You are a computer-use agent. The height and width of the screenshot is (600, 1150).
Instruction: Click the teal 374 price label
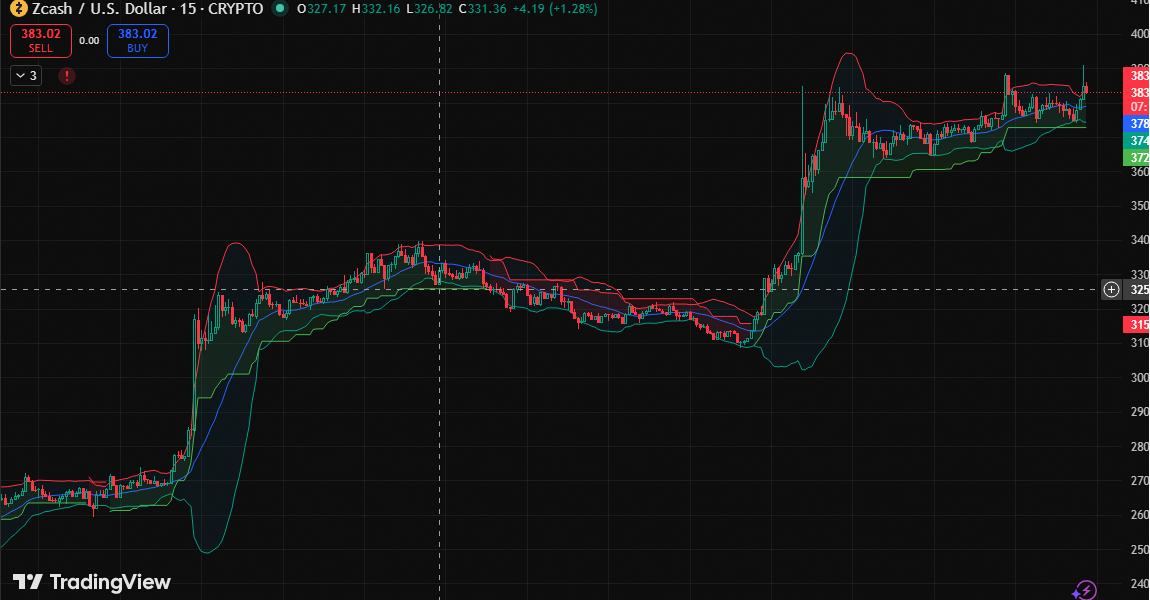pyautogui.click(x=1137, y=141)
